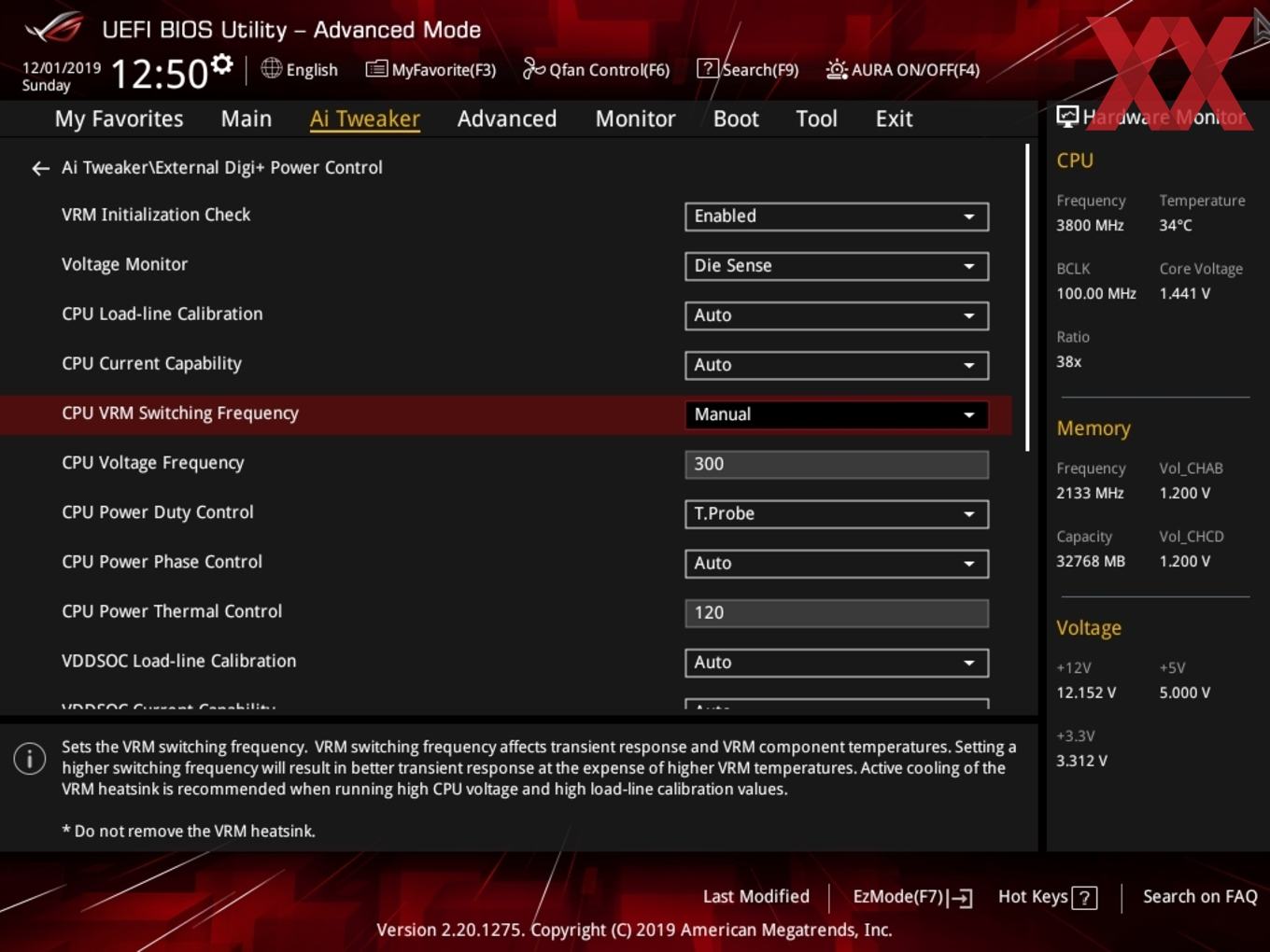
Task: Expand CPU Load-line Calibration dropdown
Action: 837,315
